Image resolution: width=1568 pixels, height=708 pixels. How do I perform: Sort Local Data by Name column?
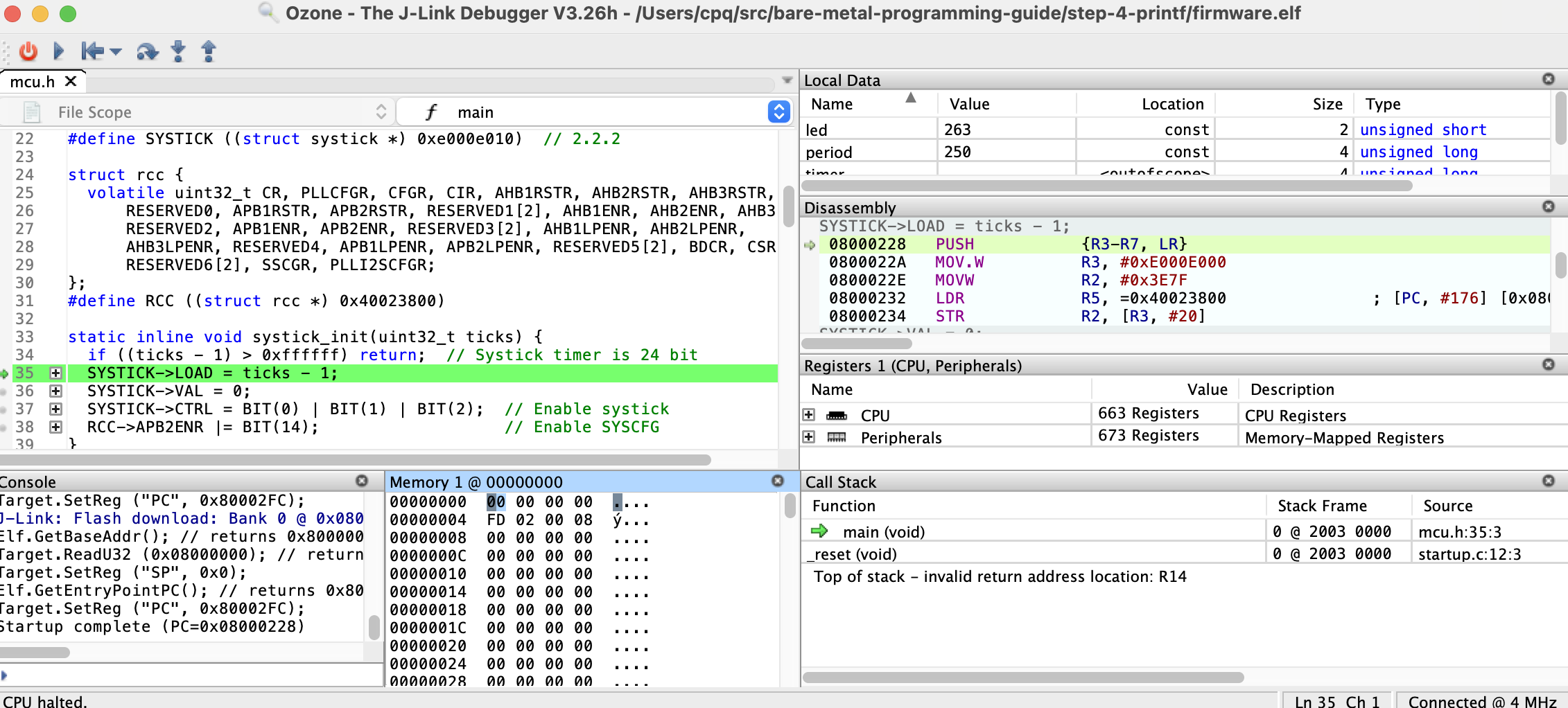point(832,104)
